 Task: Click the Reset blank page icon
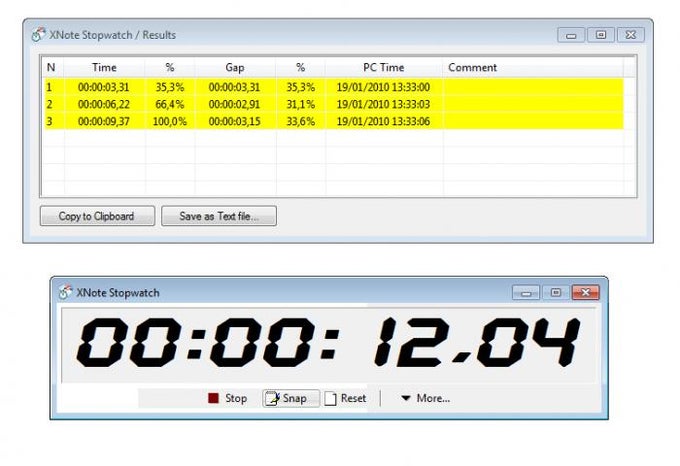click(330, 398)
